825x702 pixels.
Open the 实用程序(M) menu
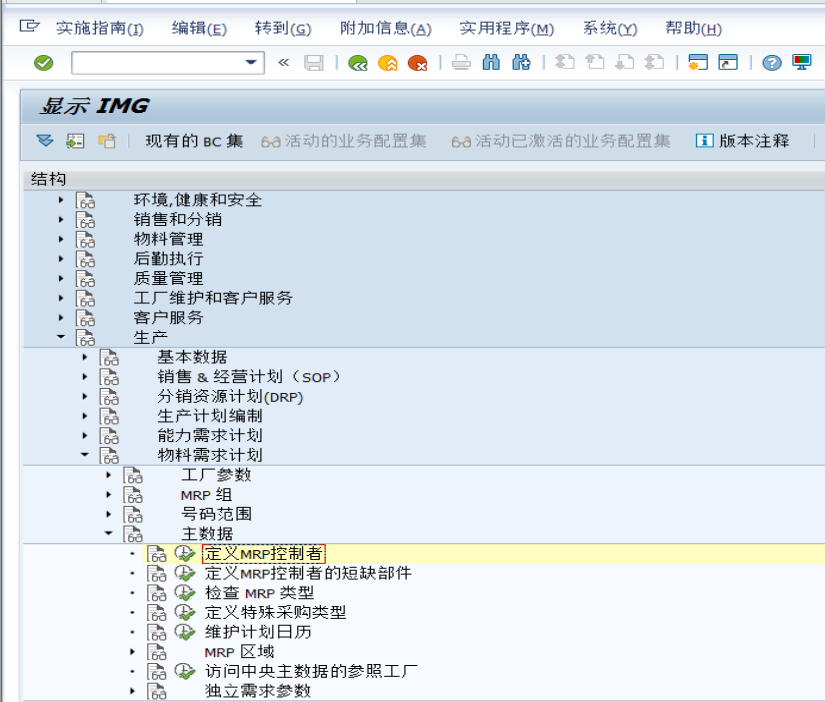pyautogui.click(x=507, y=28)
